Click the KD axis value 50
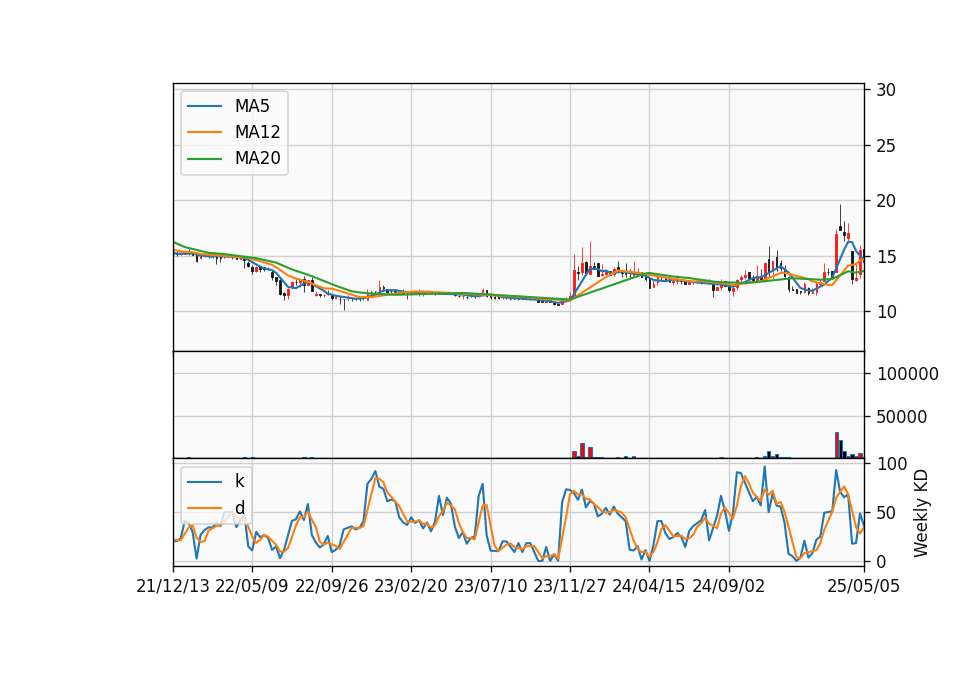The image size is (960, 690). [885, 512]
